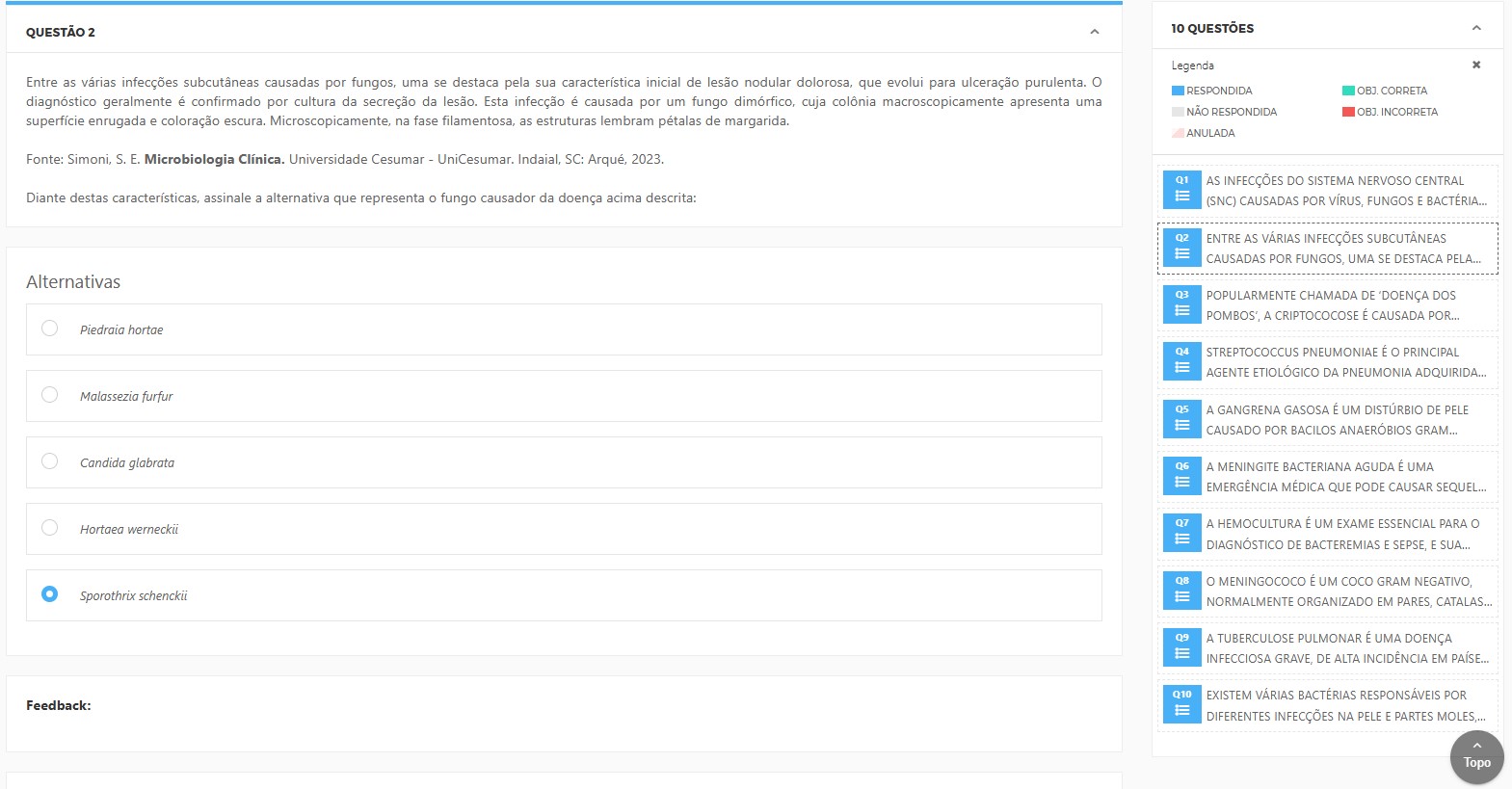Click the blue Respondida legend swatch
Image resolution: width=1512 pixels, height=789 pixels.
[1178, 91]
